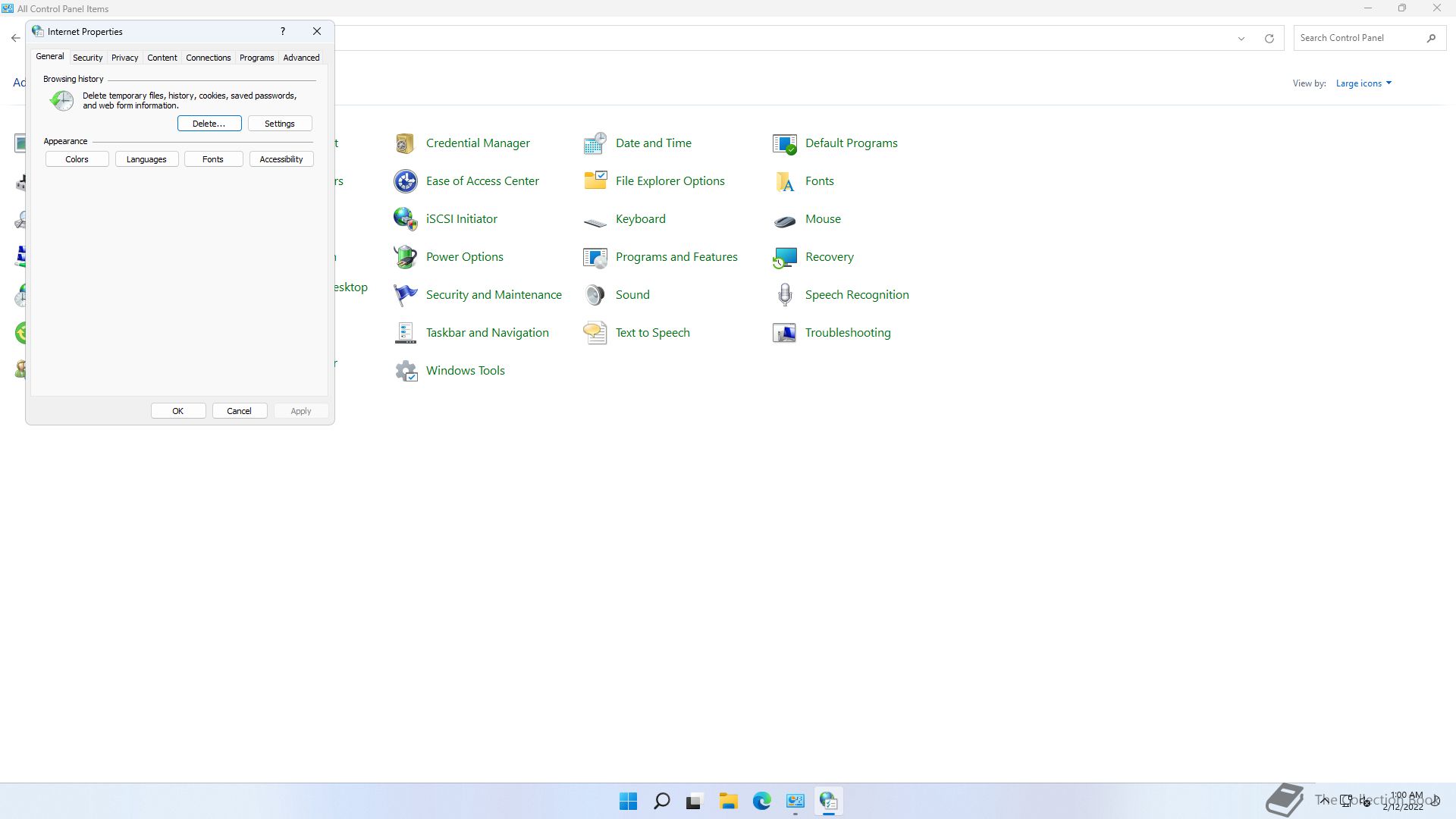Screen dimensions: 1456x819
Task: Switch to the Security tab
Action: coord(87,58)
